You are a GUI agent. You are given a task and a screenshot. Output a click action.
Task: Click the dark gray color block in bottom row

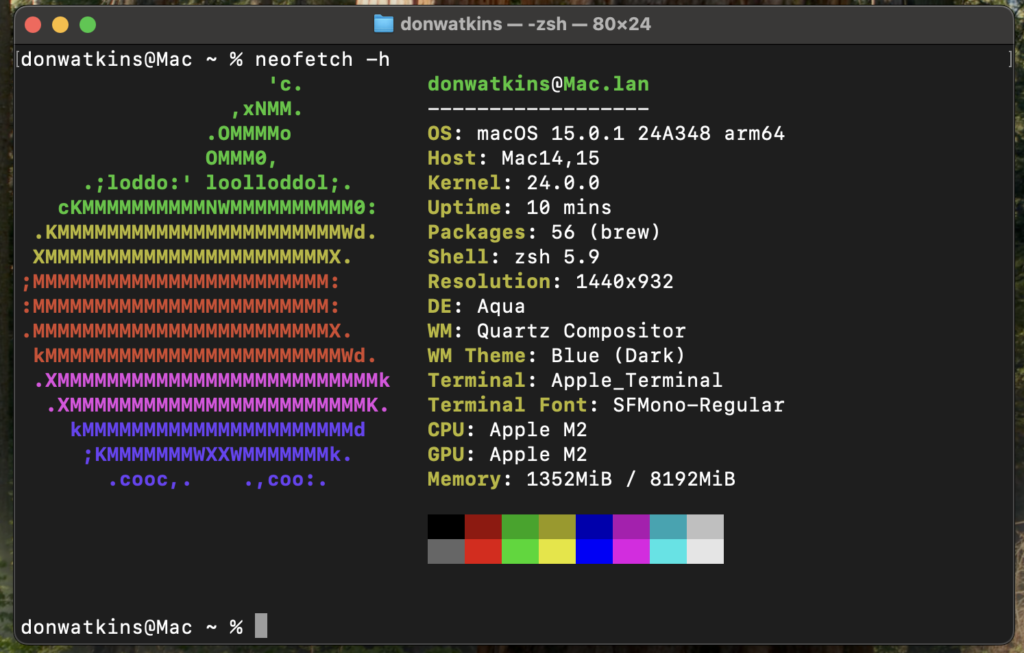pyautogui.click(x=446, y=551)
